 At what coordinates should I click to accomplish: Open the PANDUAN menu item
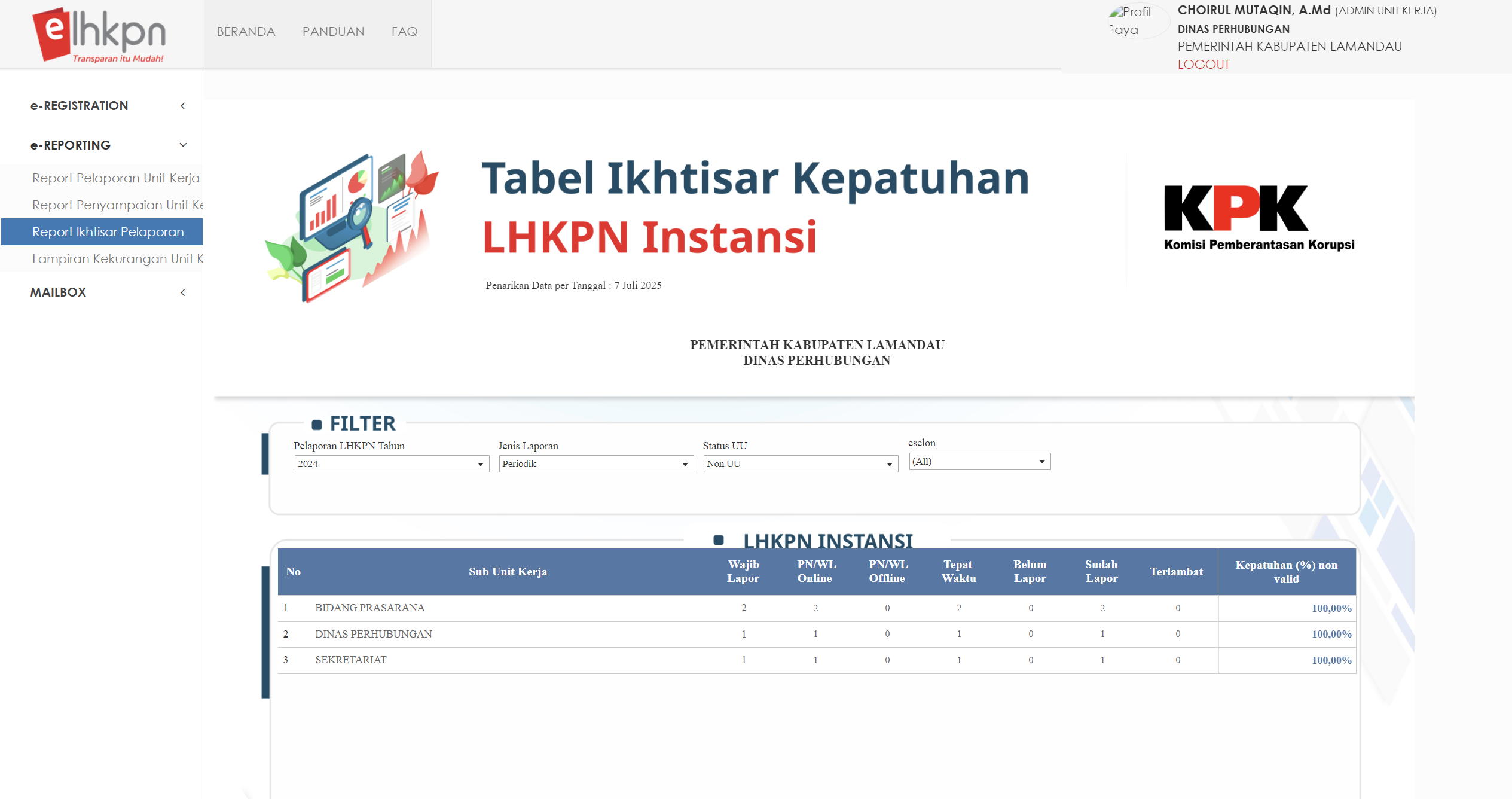[x=333, y=31]
